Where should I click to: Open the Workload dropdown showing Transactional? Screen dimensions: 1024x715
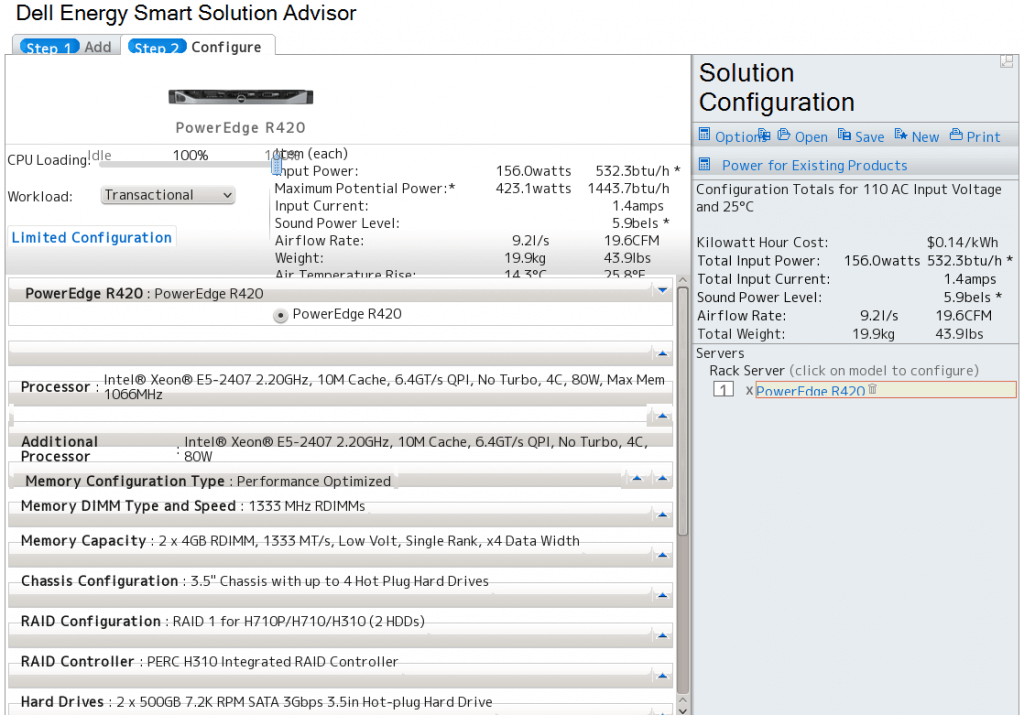[x=168, y=195]
